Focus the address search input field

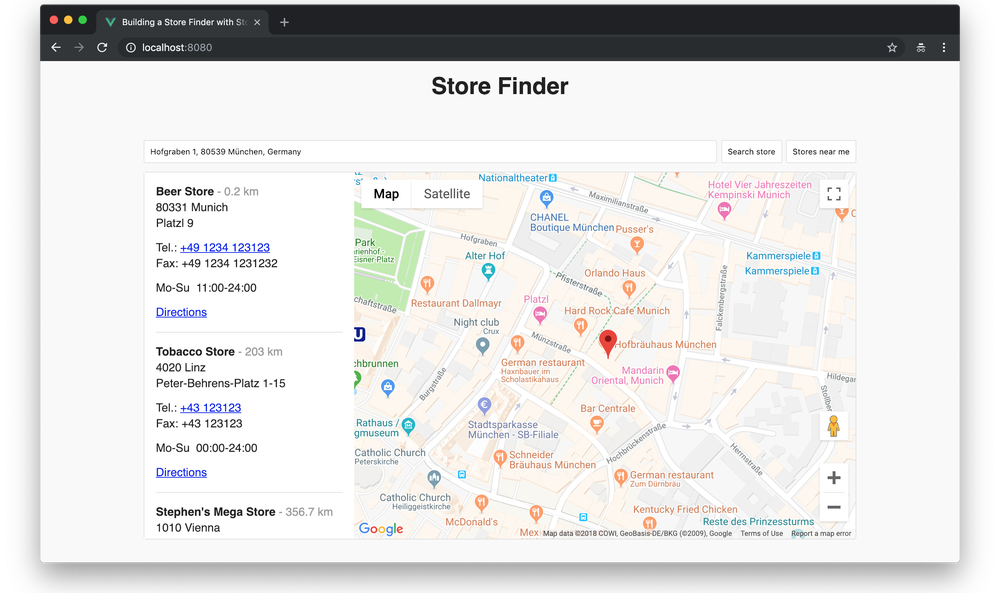tap(430, 152)
